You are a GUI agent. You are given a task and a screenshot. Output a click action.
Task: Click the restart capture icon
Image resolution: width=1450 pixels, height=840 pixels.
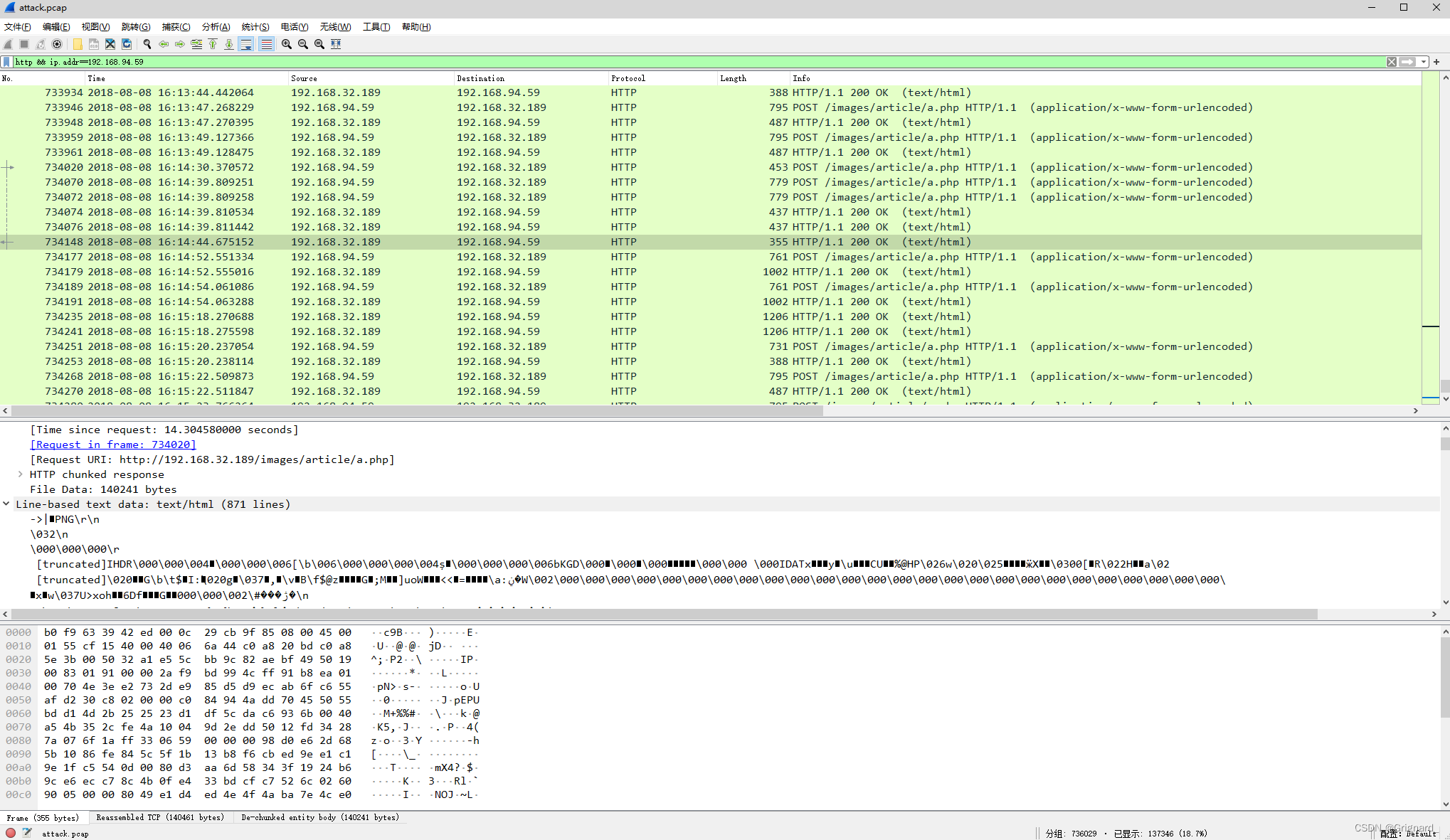41,44
